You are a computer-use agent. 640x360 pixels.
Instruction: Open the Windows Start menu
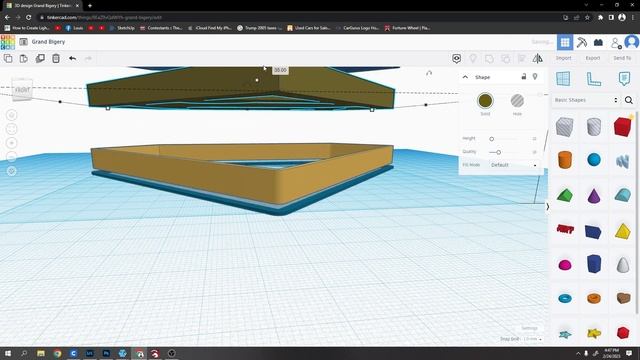coord(8,353)
